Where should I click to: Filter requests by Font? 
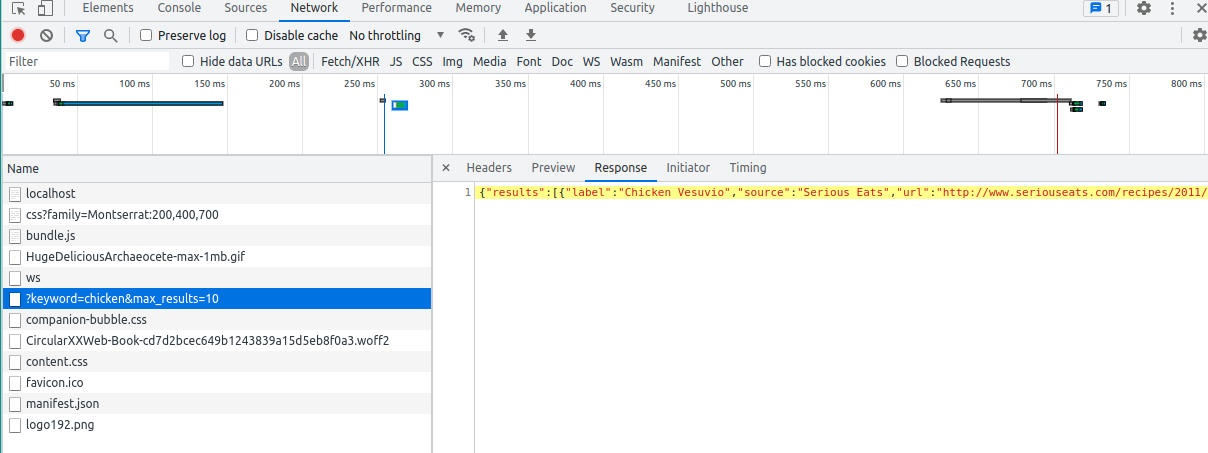click(529, 61)
